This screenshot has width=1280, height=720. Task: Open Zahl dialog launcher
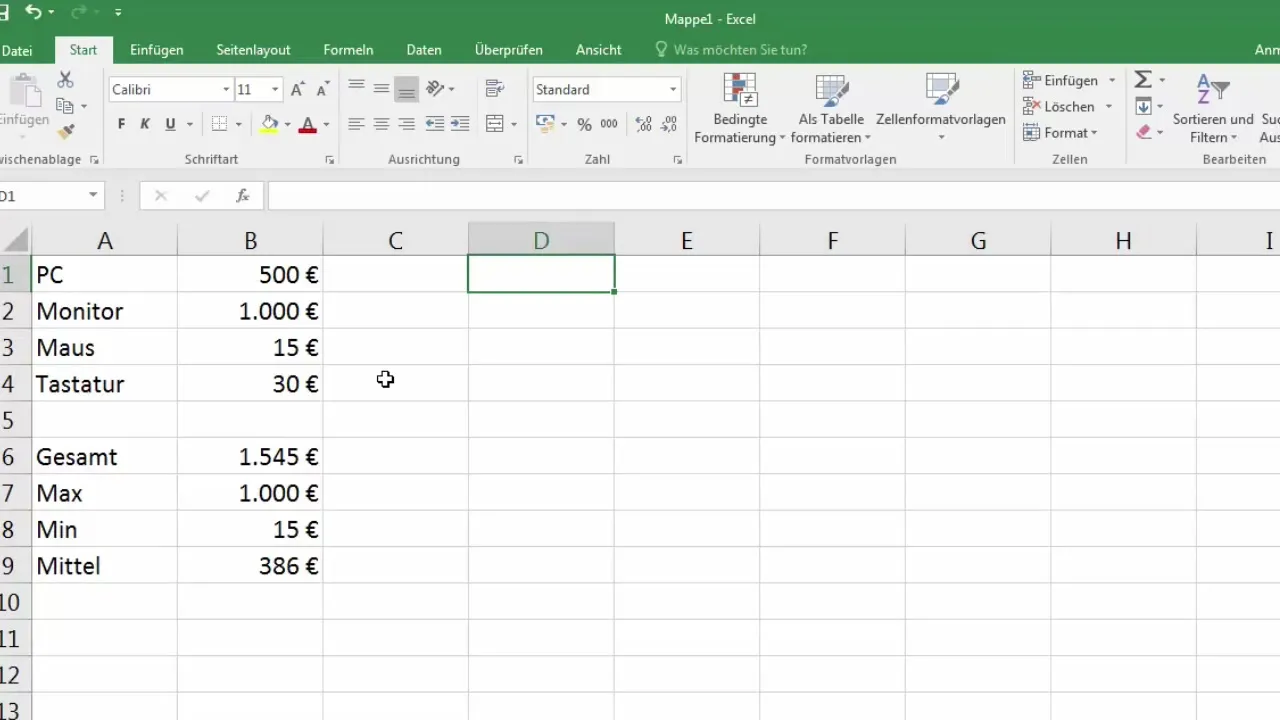(677, 160)
